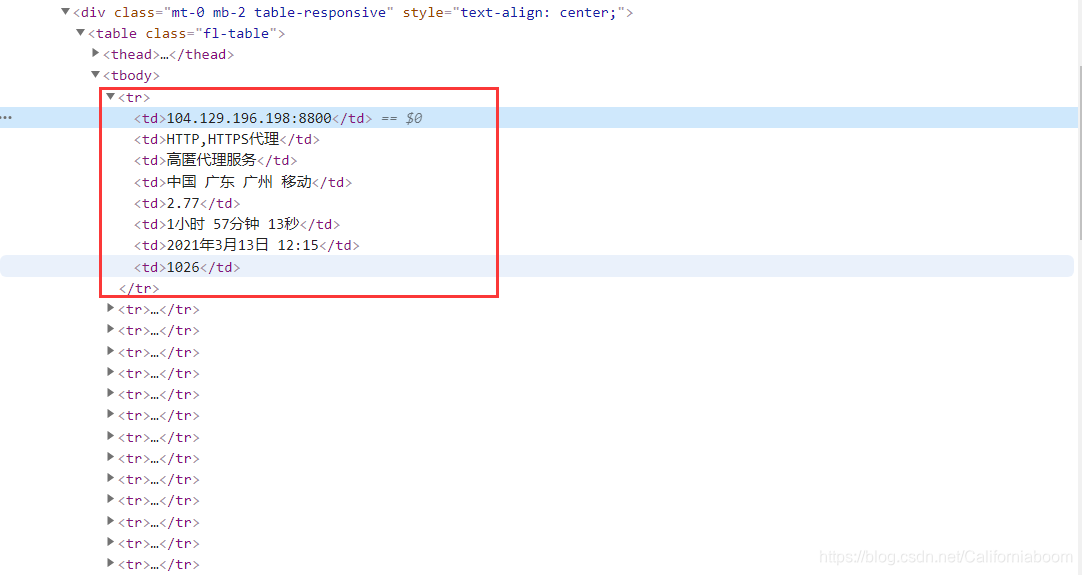This screenshot has height=575, width=1082.
Task: Click the "mt-0 mb-2 table-responsive" class value
Action: tap(278, 12)
